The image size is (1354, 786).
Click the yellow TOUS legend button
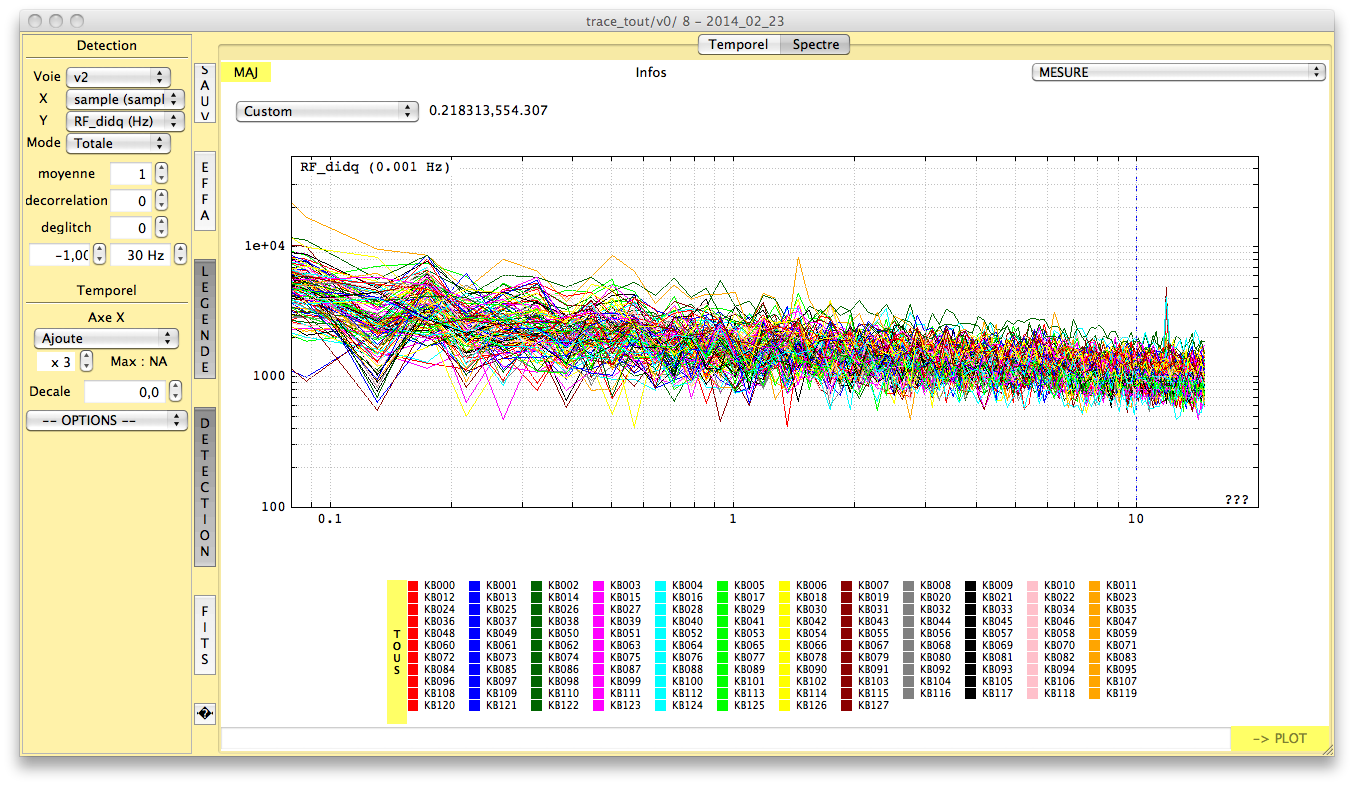397,651
